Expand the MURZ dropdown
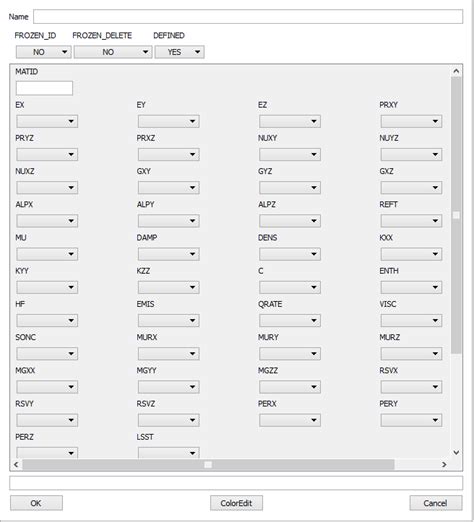474x522 pixels. [x=411, y=354]
